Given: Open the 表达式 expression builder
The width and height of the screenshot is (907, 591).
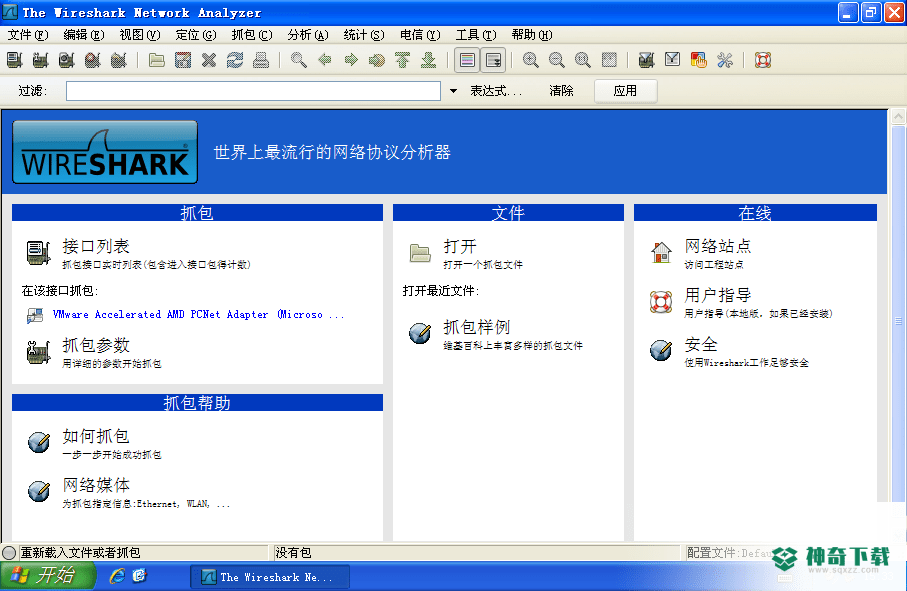Looking at the screenshot, I should 496,91.
